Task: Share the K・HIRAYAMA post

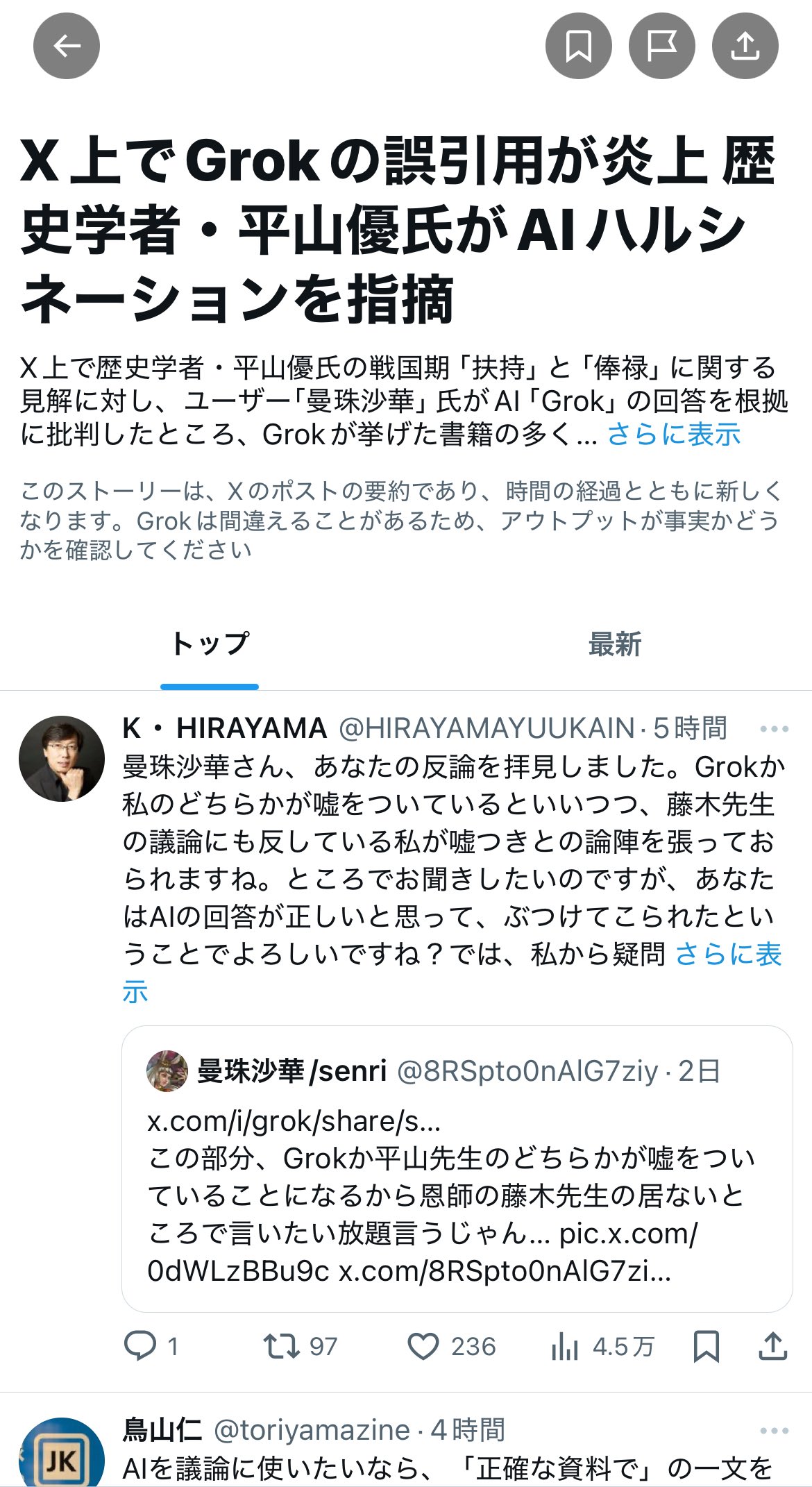Action: [772, 1347]
